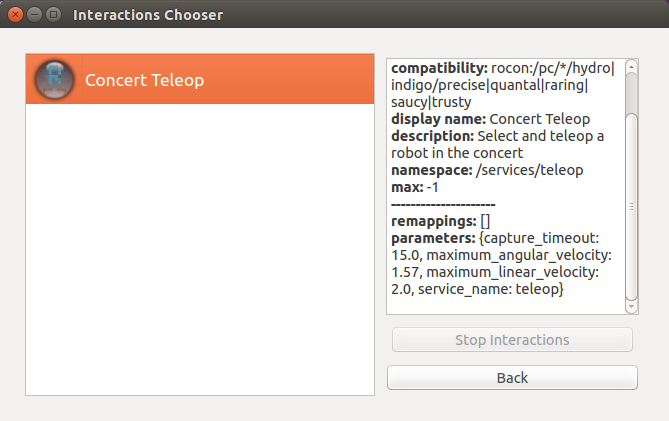Click the max: -1 line

(415, 187)
